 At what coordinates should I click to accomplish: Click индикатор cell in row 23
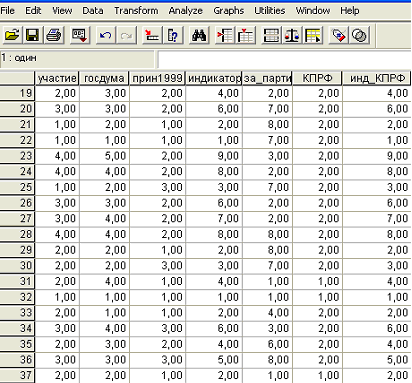click(214, 156)
